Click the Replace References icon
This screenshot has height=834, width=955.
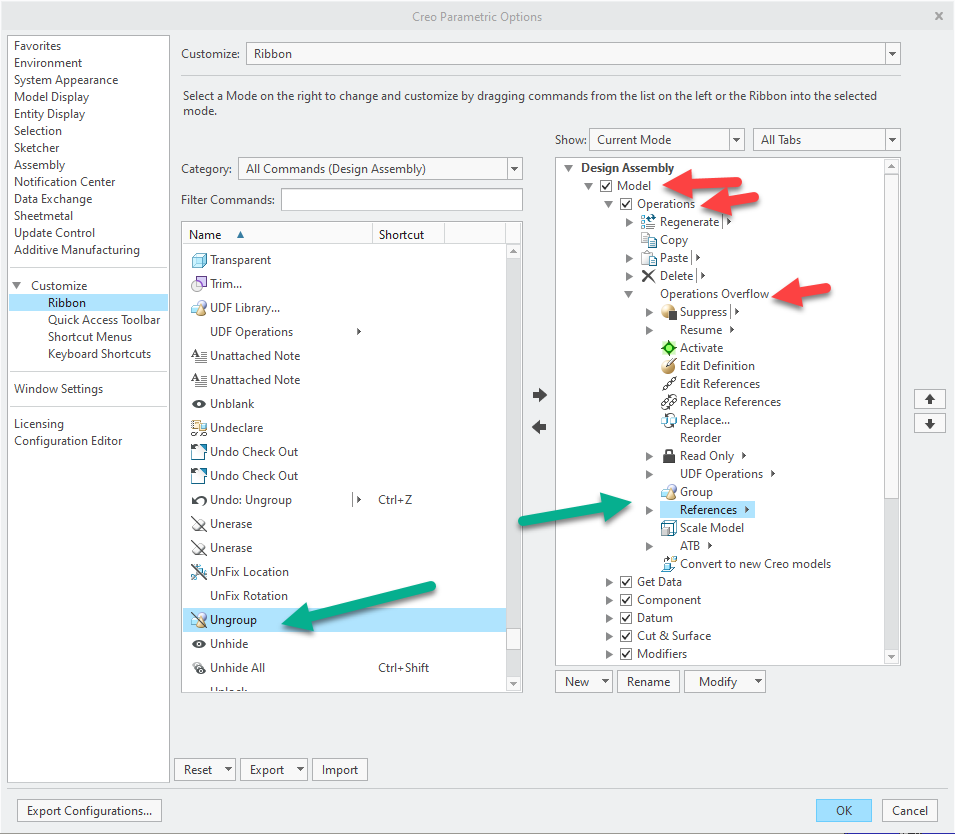(x=669, y=402)
